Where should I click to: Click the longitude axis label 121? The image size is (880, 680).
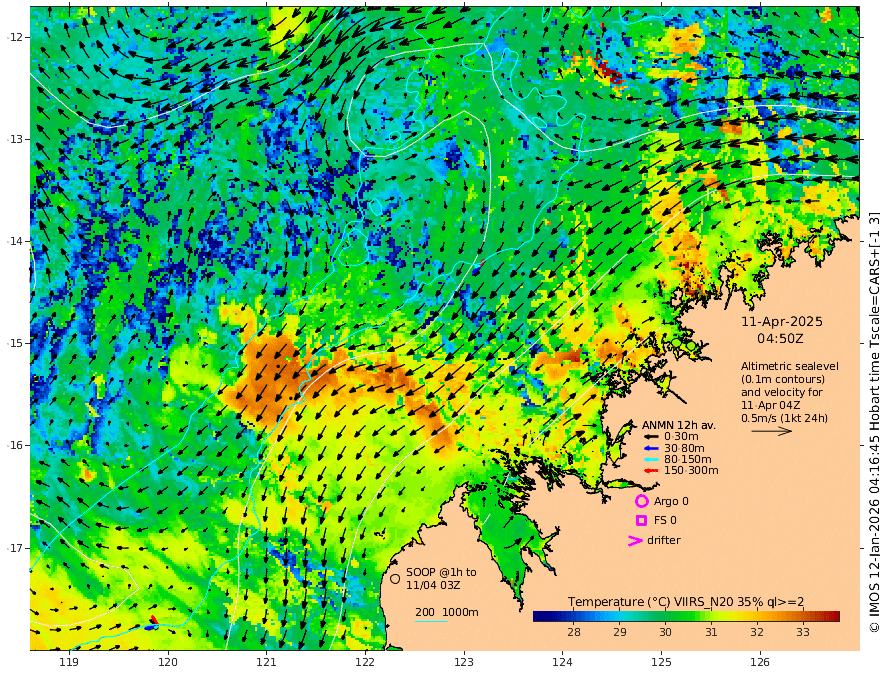pyautogui.click(x=267, y=663)
